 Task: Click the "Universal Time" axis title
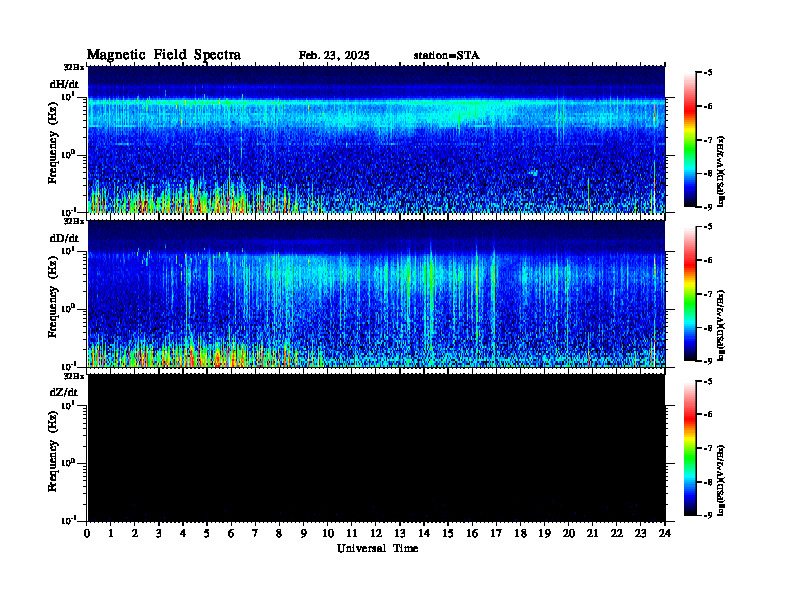(x=377, y=548)
